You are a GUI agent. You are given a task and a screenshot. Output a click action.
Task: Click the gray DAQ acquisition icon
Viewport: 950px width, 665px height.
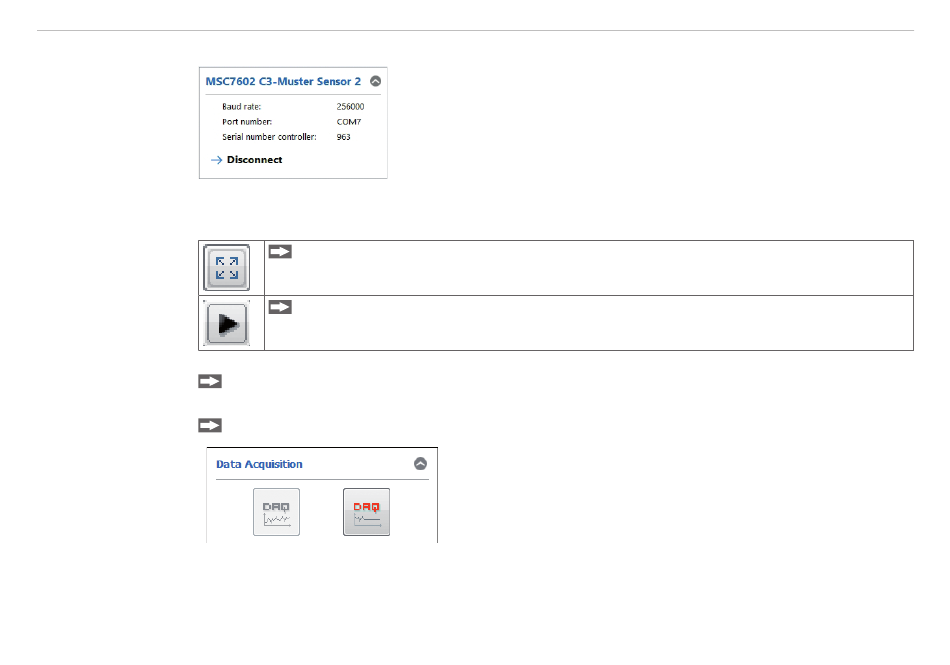(x=276, y=512)
